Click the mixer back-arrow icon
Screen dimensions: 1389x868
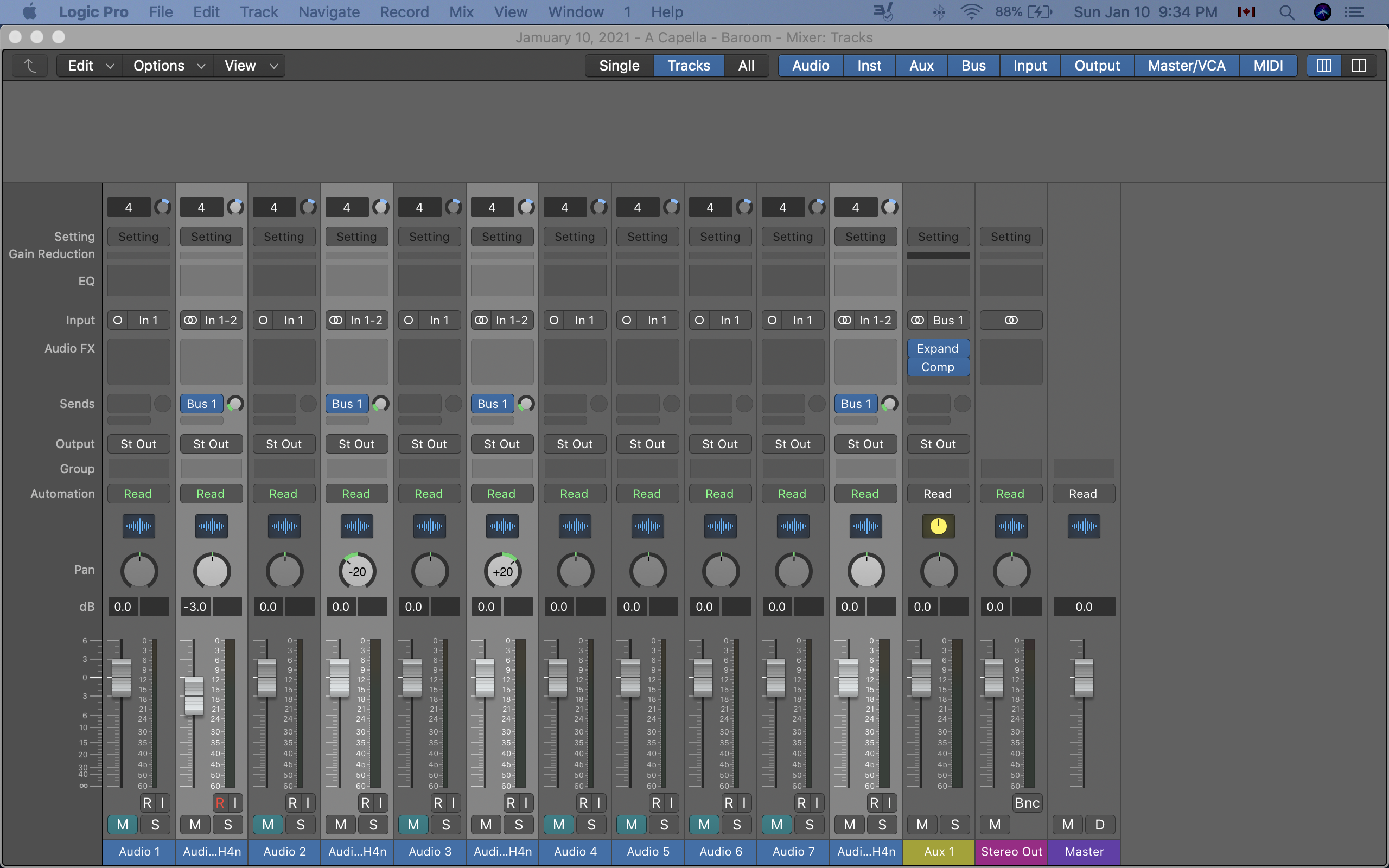point(30,66)
